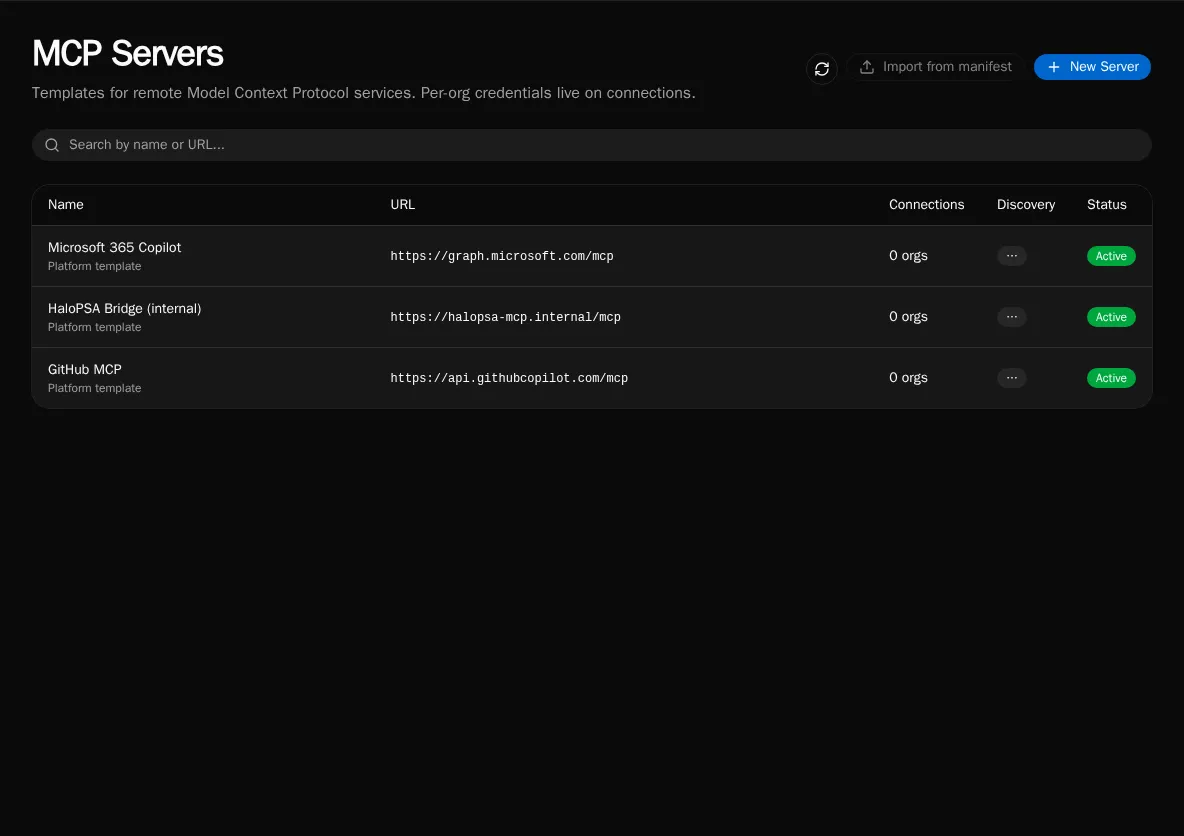The image size is (1184, 836).
Task: Create a New Server
Action: click(x=1092, y=66)
